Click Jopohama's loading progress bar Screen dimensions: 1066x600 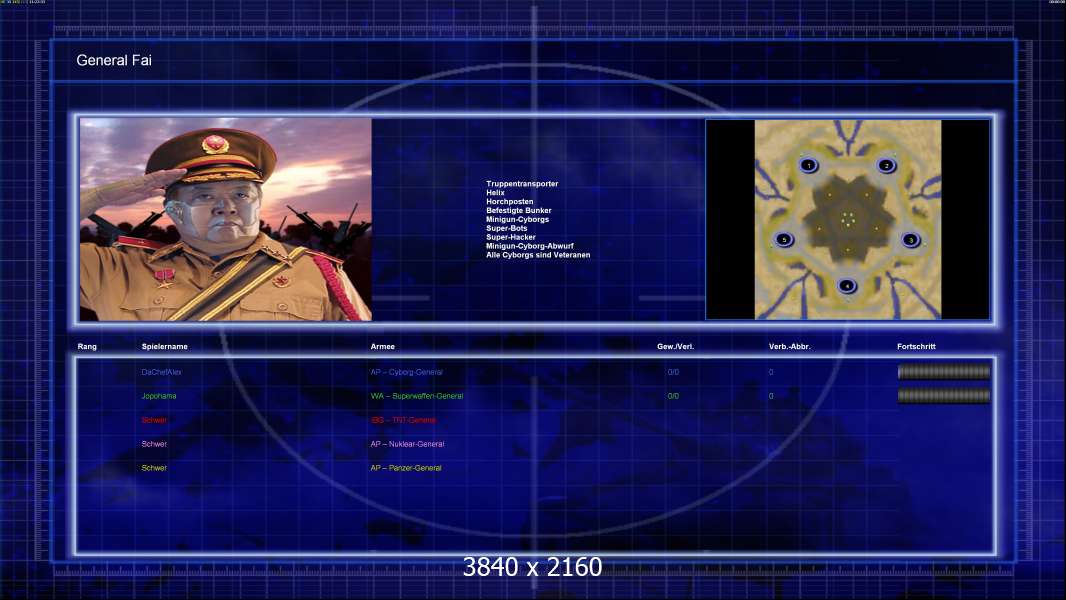pos(944,395)
